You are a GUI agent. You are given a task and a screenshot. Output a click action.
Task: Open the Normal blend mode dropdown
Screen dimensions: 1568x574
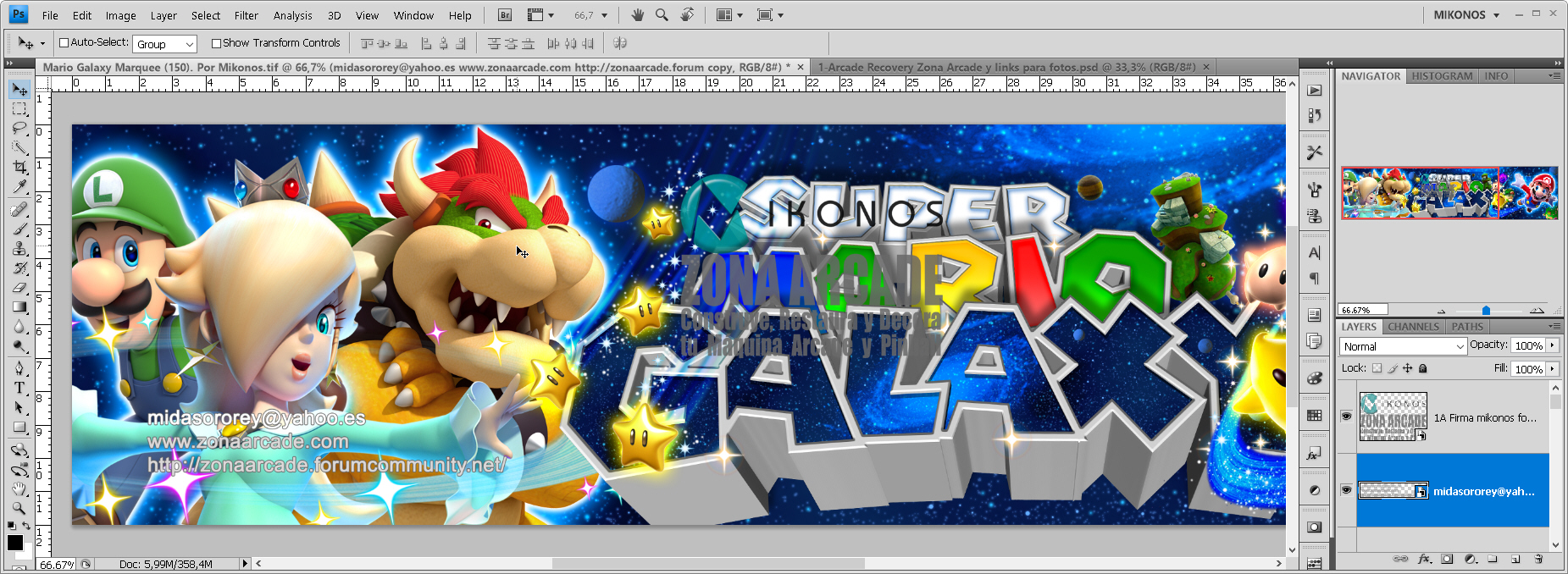[x=1403, y=346]
